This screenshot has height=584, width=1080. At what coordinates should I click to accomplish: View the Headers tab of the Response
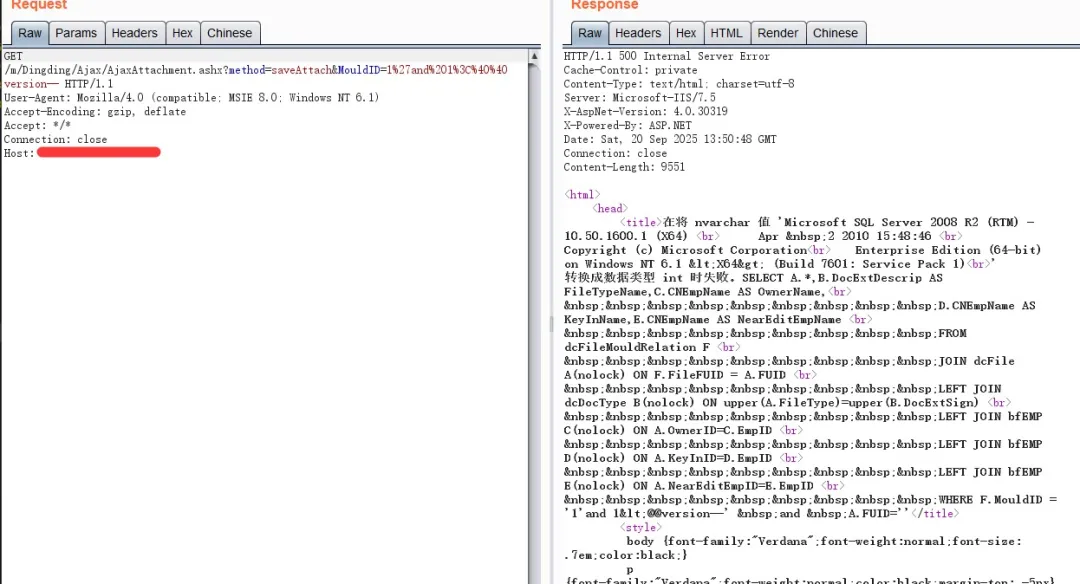coord(638,33)
